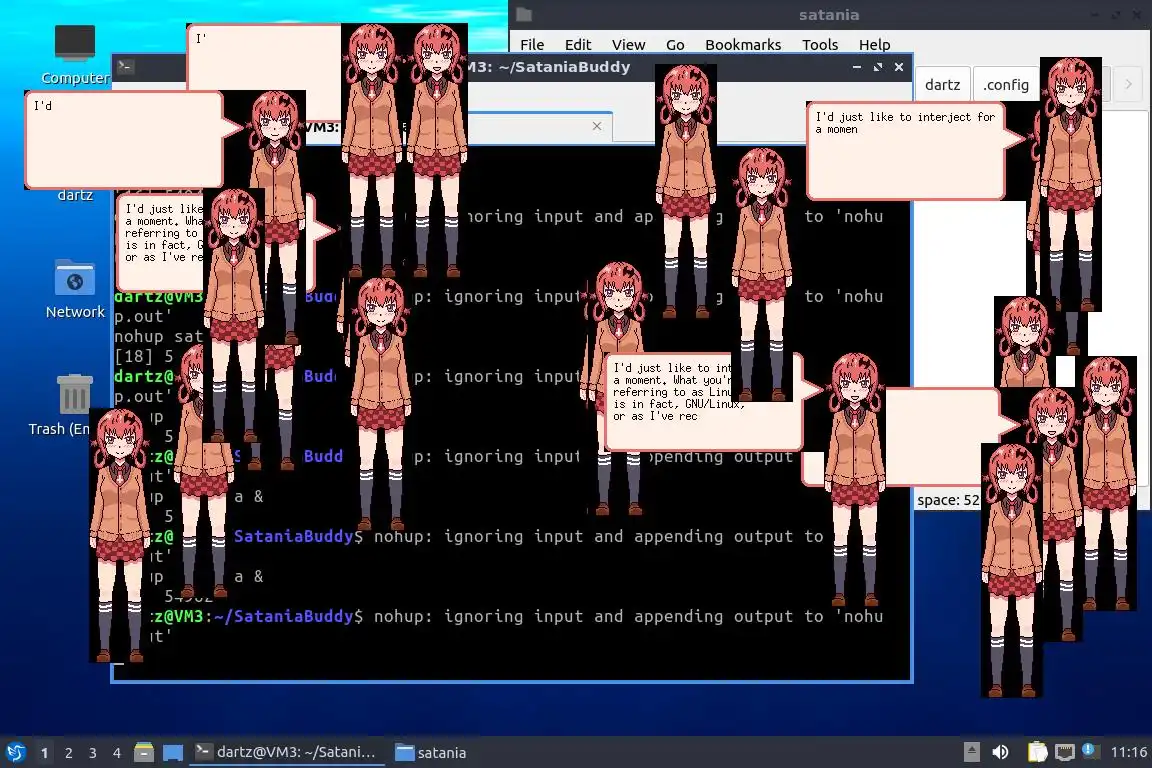The height and width of the screenshot is (768, 1152).
Task: Launch file manager from taskbar quicklaunch
Action: coord(144,752)
